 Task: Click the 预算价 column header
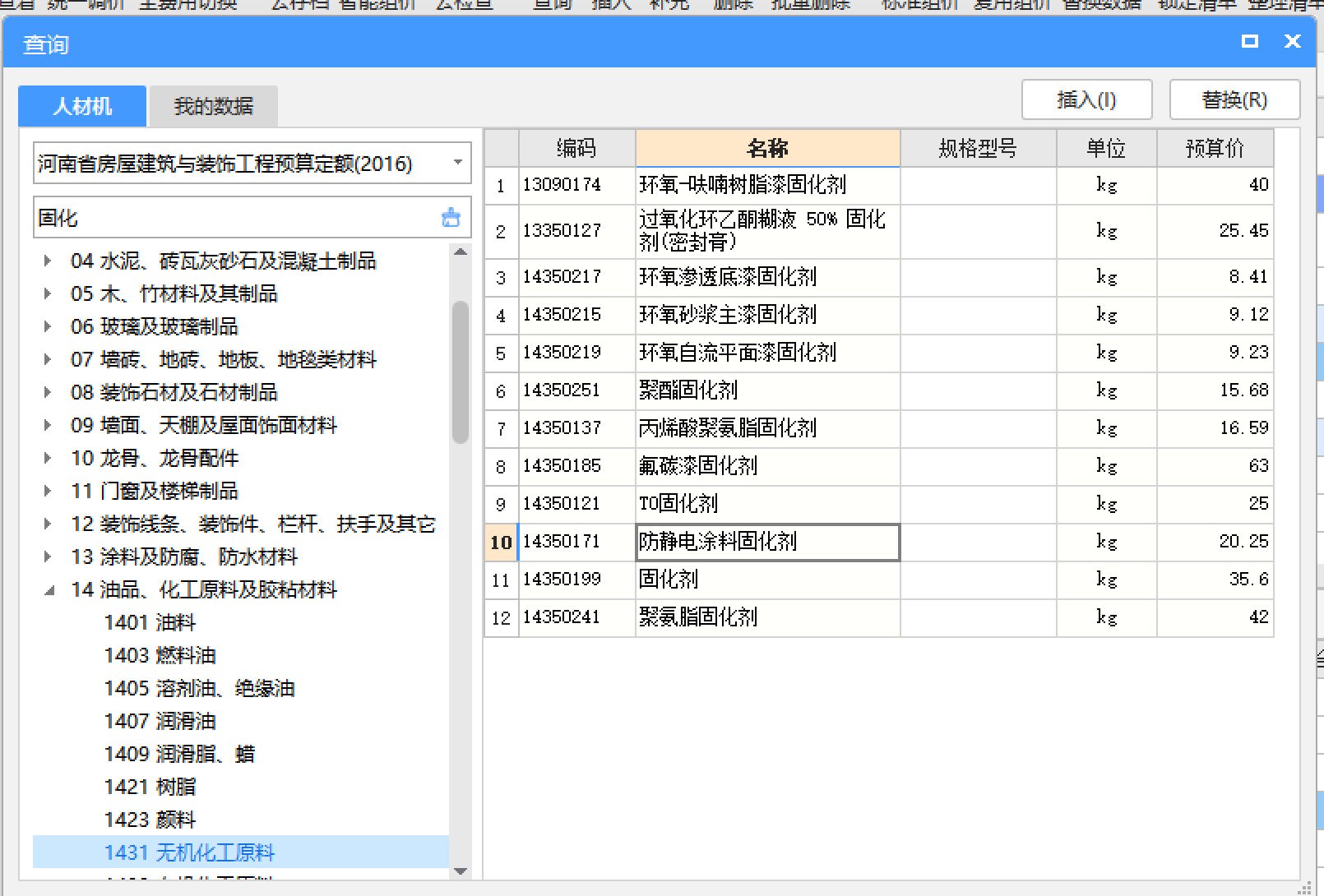(x=1215, y=148)
